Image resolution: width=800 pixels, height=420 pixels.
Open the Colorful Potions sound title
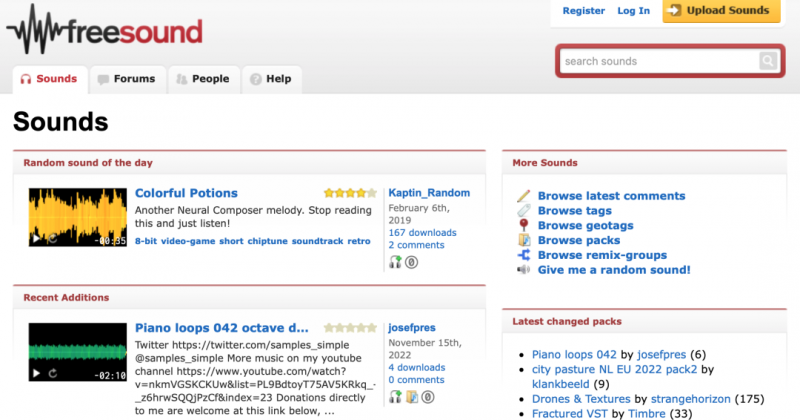186,193
